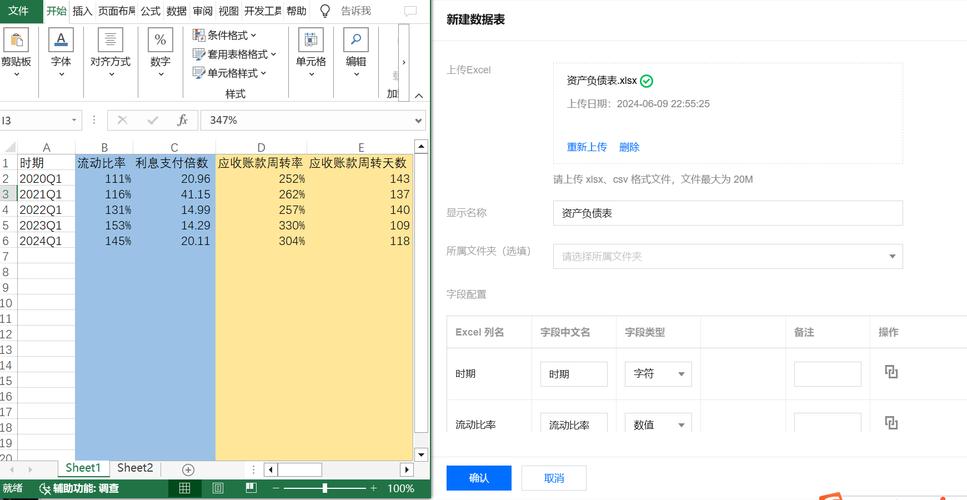Image resolution: width=967 pixels, height=500 pixels.
Task: Switch to the 公式 Formulas tab
Action: [x=150, y=10]
